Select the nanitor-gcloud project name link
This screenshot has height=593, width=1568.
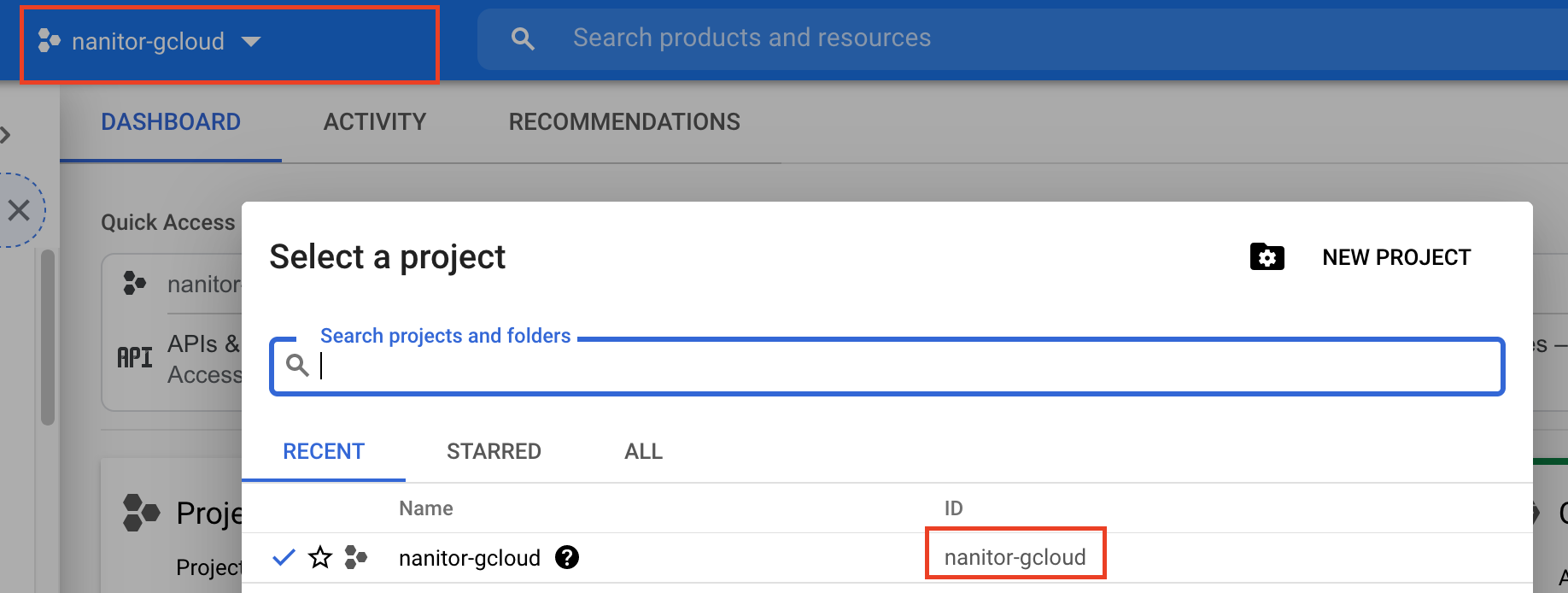click(x=469, y=558)
